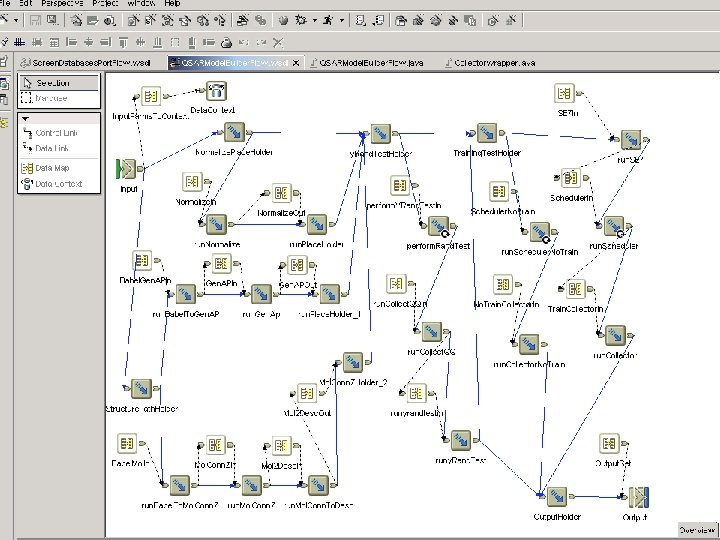Select the runScheduler loop node
Image resolution: width=720 pixels, height=540 pixels.
click(x=614, y=226)
